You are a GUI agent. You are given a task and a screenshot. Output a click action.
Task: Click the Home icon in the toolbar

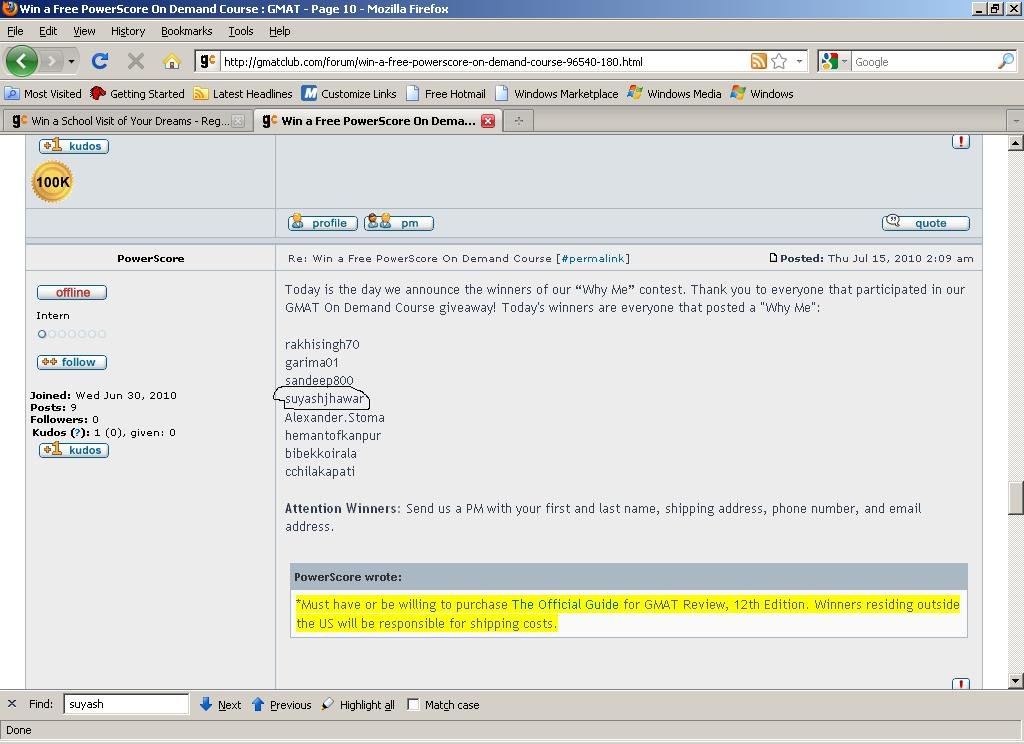click(171, 62)
